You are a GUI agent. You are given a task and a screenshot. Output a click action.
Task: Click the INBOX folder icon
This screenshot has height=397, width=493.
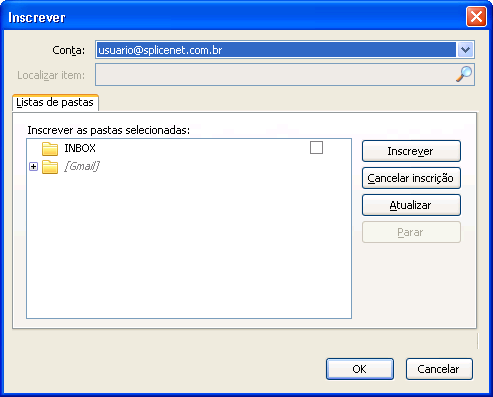[x=50, y=149]
